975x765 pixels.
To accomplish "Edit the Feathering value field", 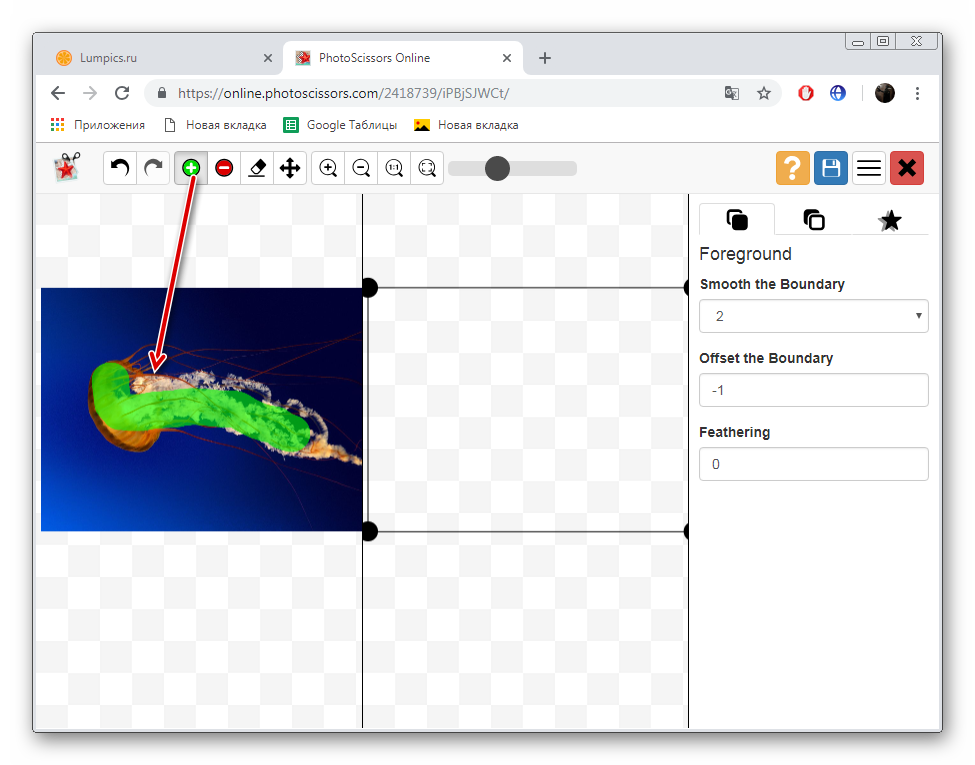I will click(x=813, y=464).
